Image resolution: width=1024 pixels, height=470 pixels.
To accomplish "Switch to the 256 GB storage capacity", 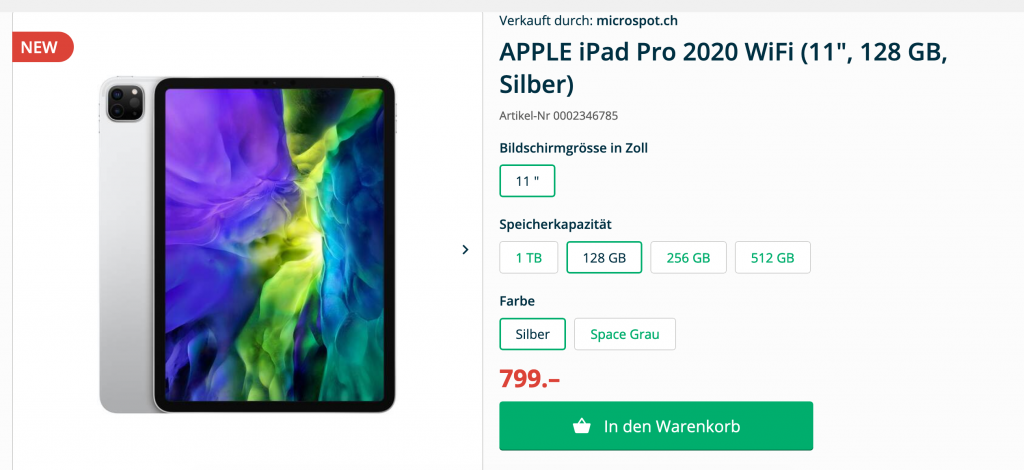I will [x=688, y=257].
